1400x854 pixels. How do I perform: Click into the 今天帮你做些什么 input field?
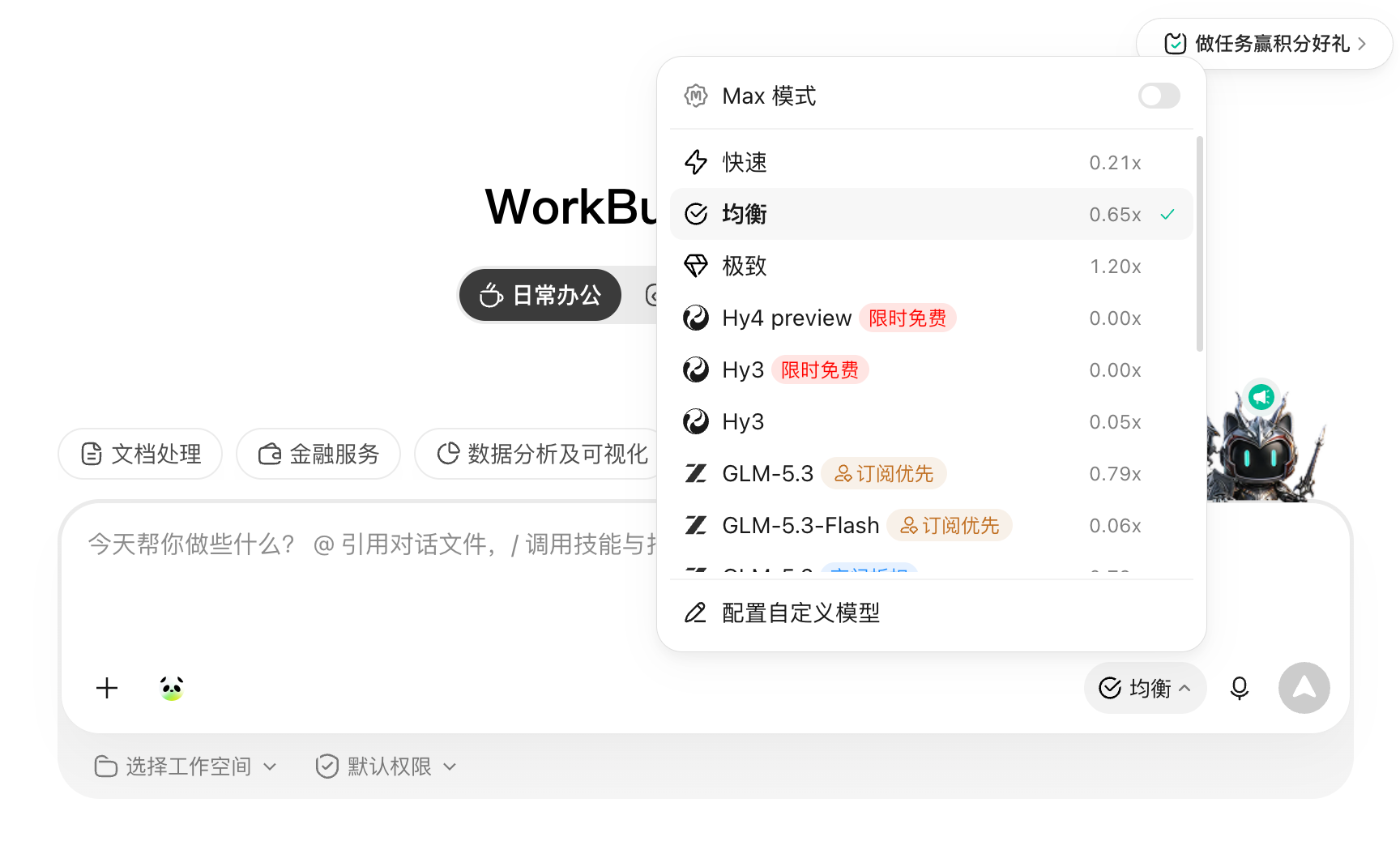(x=373, y=544)
